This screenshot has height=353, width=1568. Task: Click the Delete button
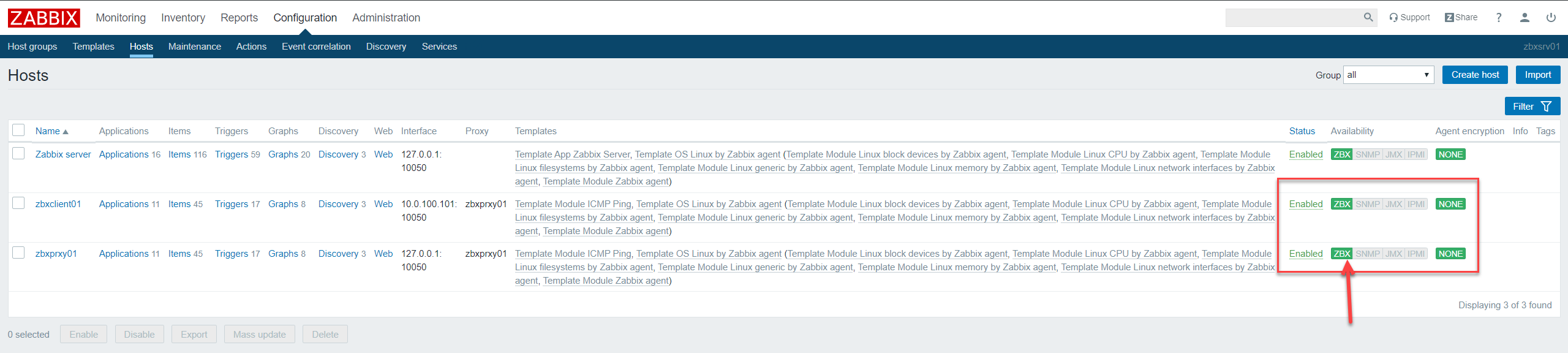click(x=325, y=335)
